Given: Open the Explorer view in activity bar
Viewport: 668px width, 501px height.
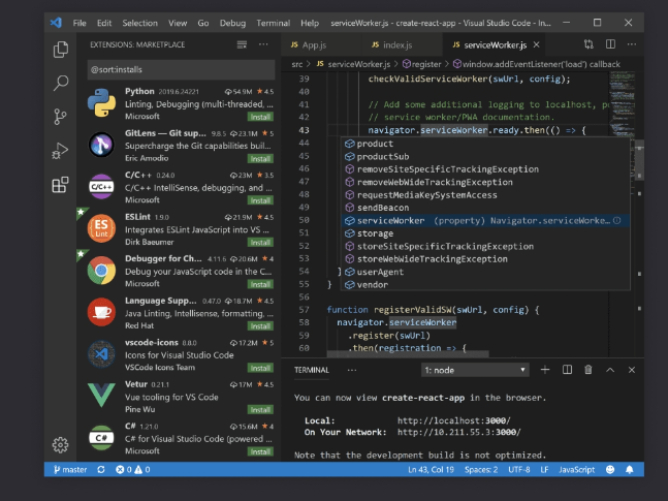Looking at the screenshot, I should click(60, 49).
